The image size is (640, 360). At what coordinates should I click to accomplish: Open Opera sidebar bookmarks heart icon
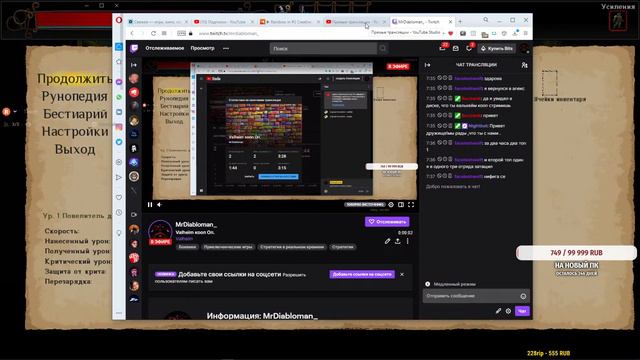click(x=119, y=198)
